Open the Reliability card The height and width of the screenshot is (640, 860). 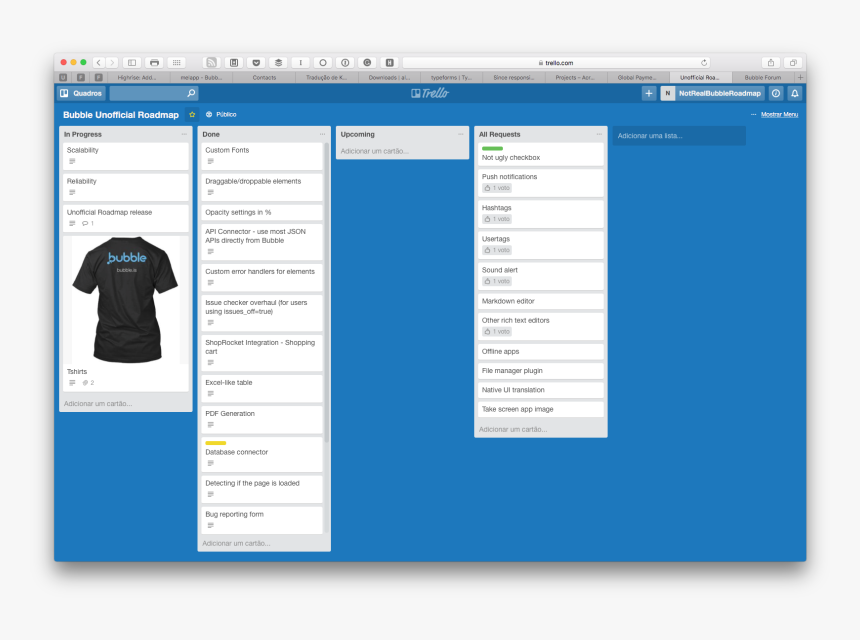pyautogui.click(x=126, y=187)
